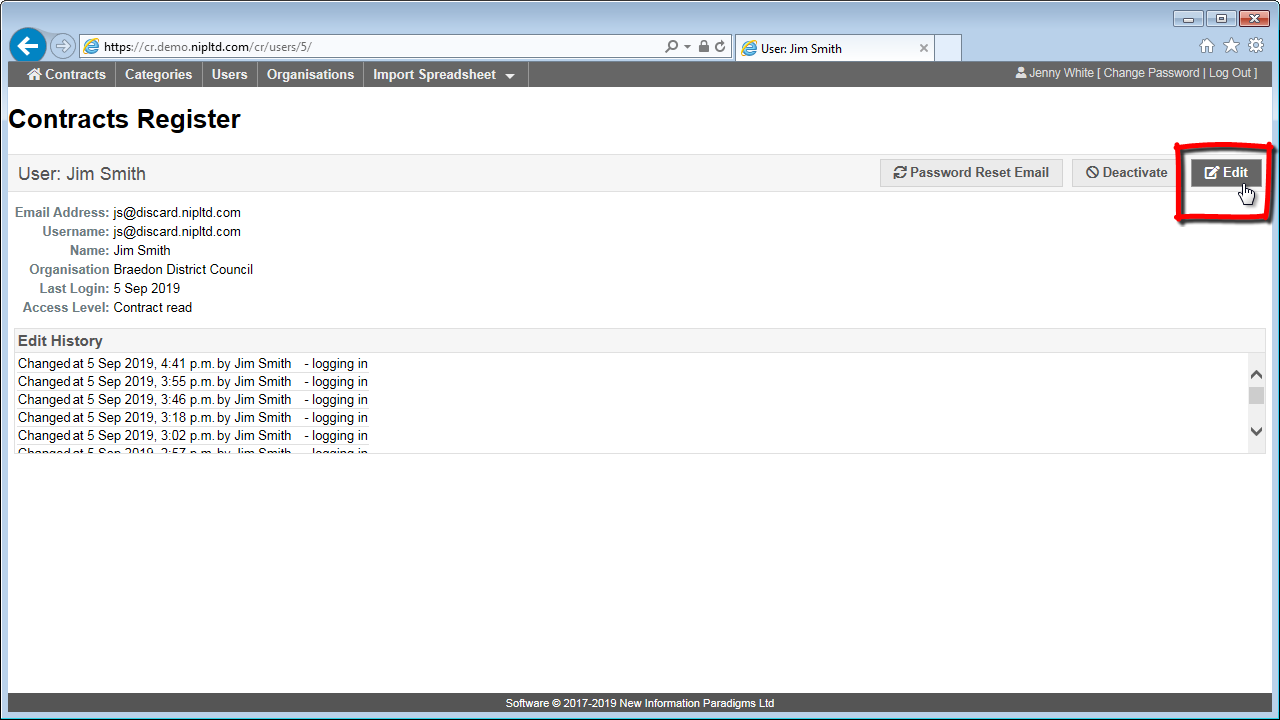This screenshot has height=720, width=1280.
Task: Open the browser home icon
Action: click(x=1207, y=46)
